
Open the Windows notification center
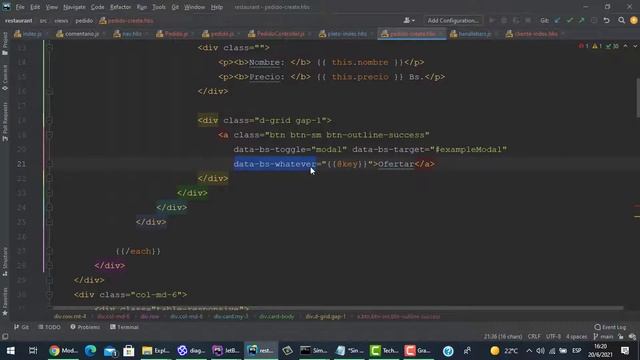[625, 351]
